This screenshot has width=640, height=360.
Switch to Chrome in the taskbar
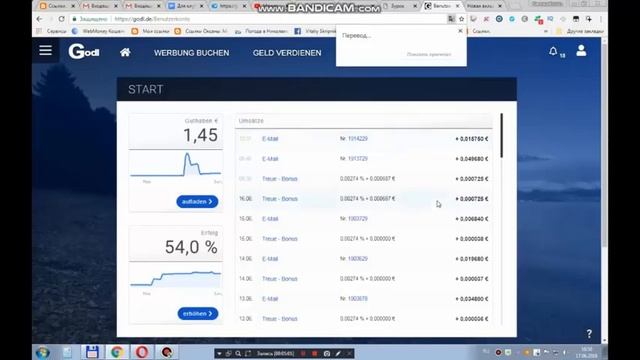[x=117, y=352]
